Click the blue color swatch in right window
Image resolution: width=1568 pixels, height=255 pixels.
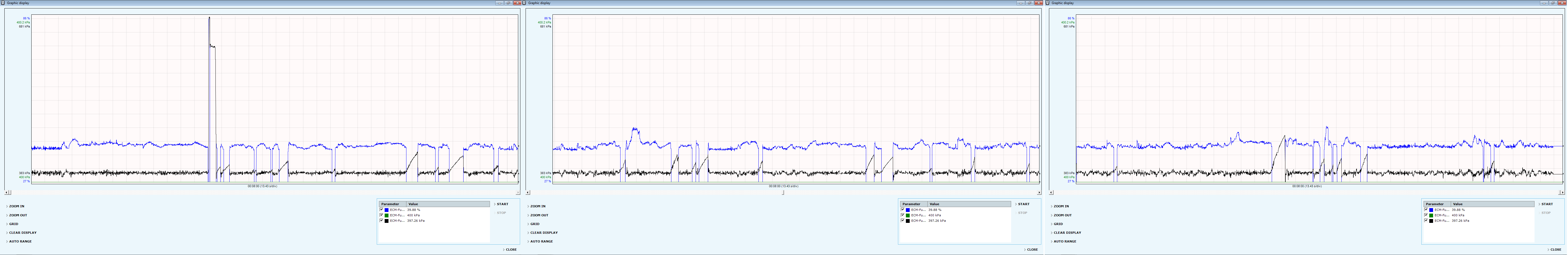tap(1431, 210)
